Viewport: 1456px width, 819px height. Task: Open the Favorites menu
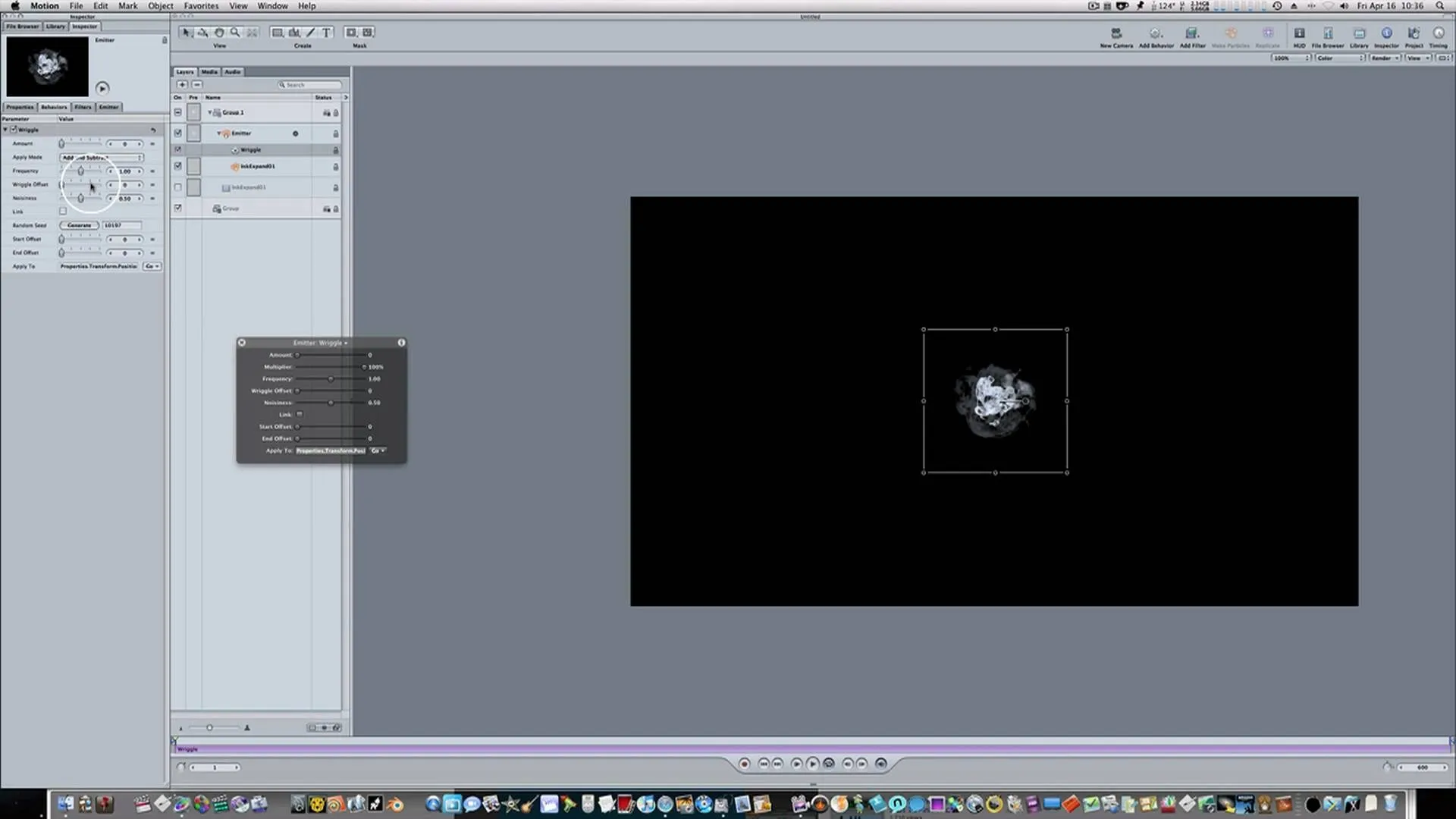coord(201,5)
